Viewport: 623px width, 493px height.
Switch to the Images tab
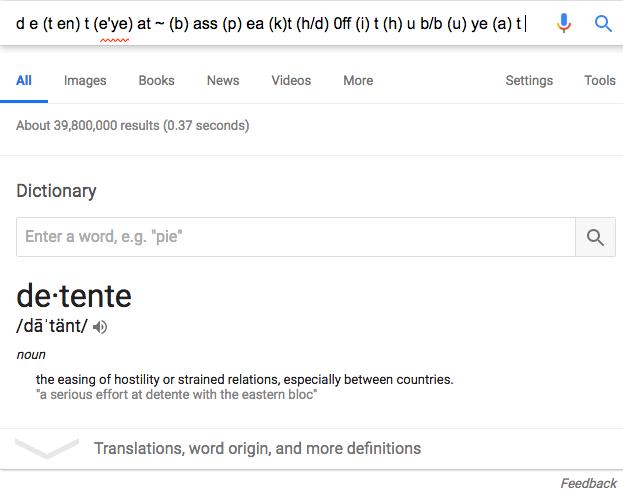coord(85,81)
